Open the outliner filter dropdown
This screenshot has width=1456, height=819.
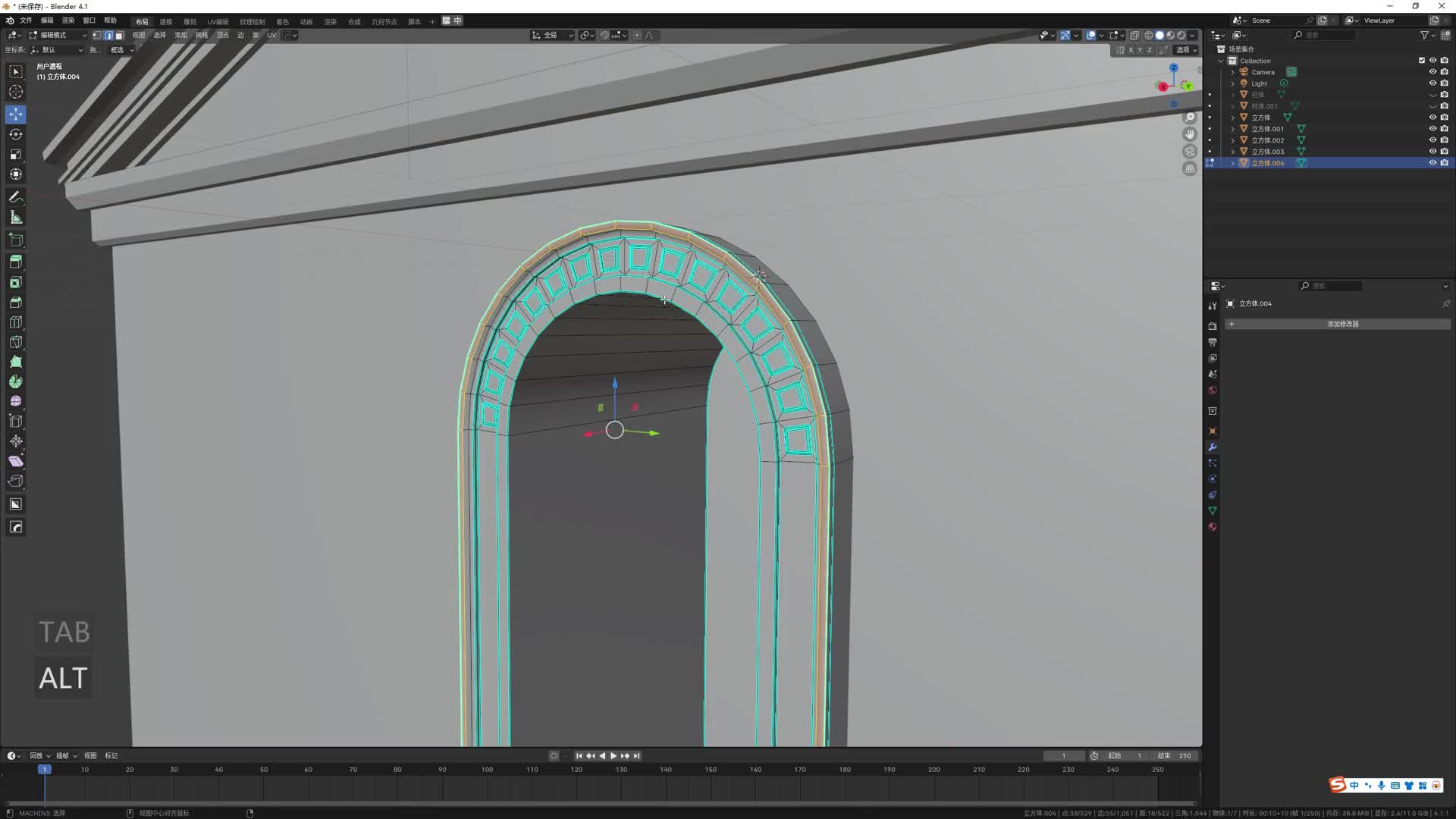(x=1427, y=35)
